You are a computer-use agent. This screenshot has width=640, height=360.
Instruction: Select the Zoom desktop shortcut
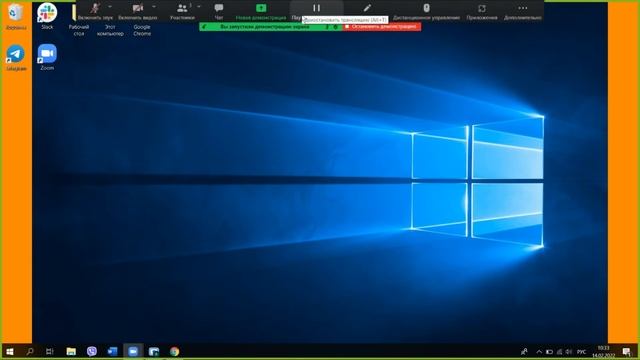point(47,57)
